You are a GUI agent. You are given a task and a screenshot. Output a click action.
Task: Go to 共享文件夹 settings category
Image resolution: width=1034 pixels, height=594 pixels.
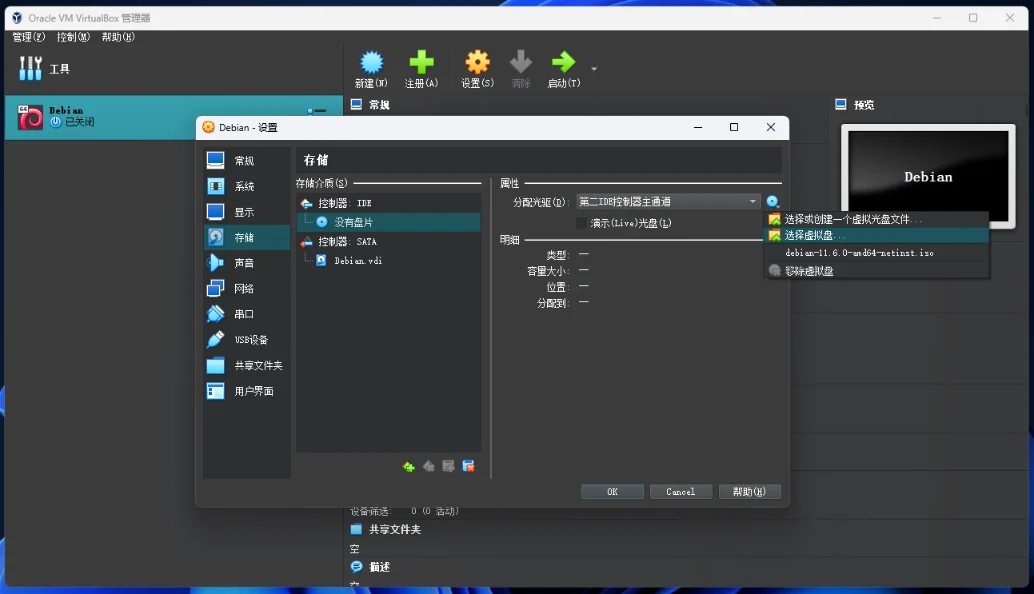point(247,366)
